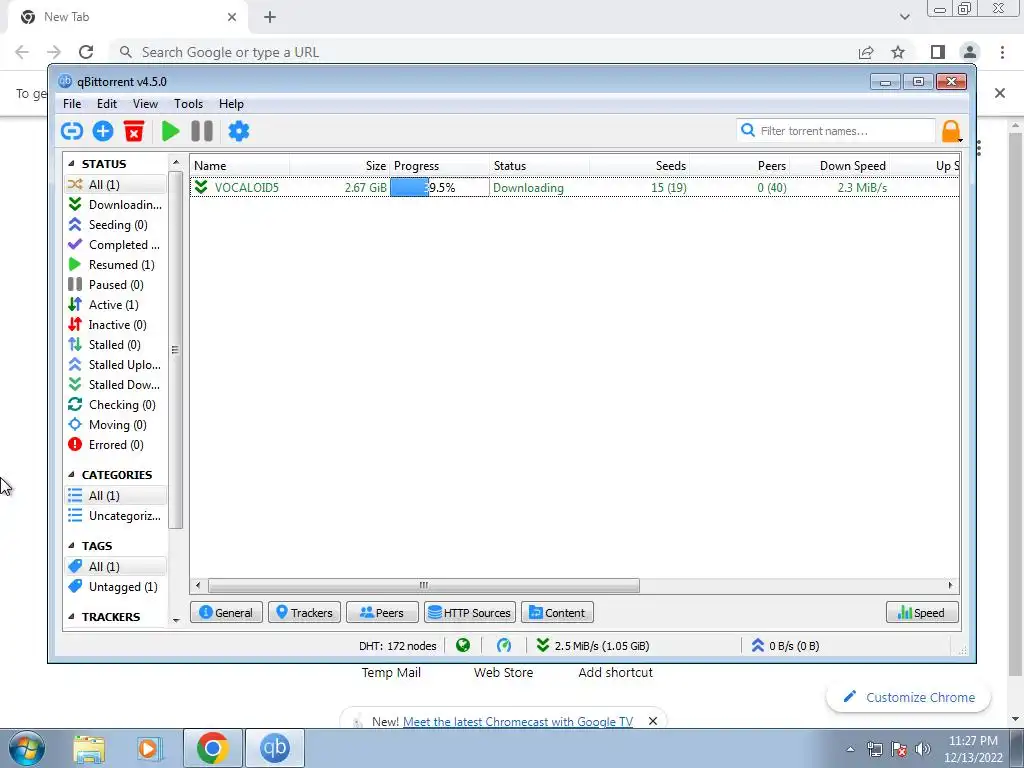Select the Moving (0) filter

tap(116, 424)
